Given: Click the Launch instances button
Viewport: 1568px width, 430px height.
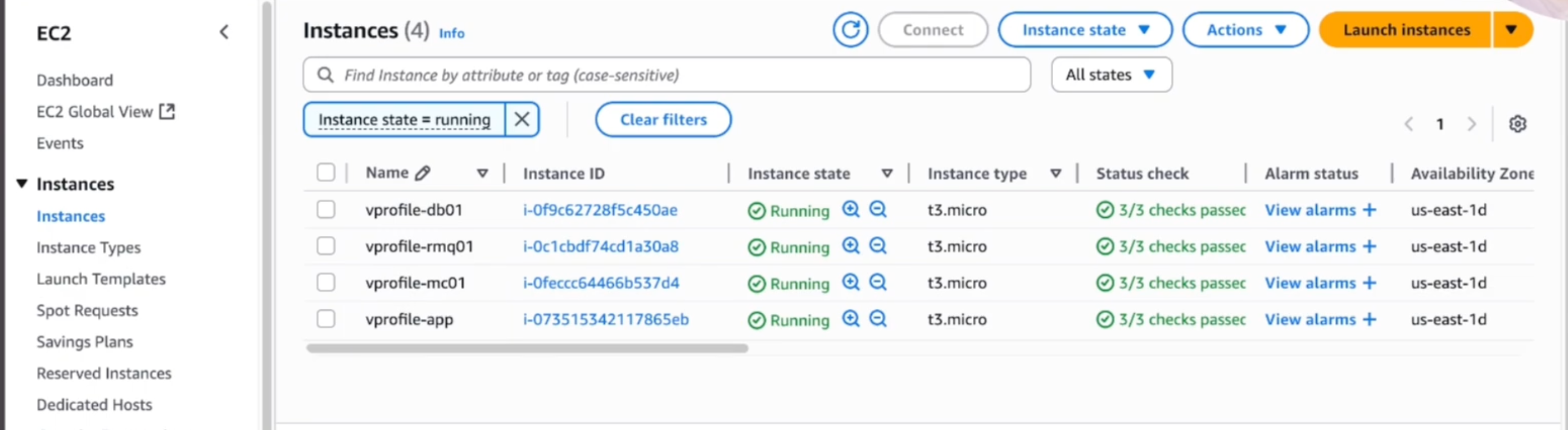Looking at the screenshot, I should tap(1406, 30).
